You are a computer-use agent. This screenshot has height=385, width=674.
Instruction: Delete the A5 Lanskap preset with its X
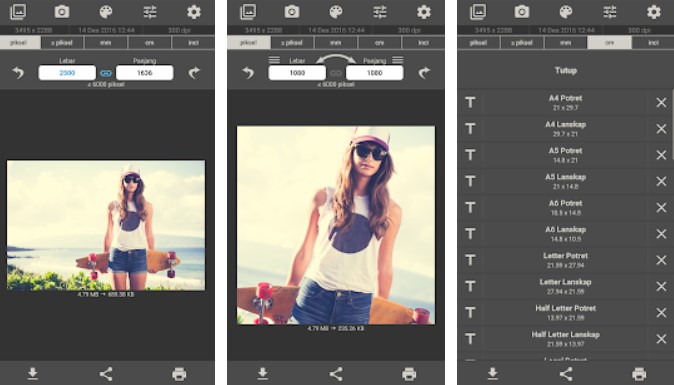click(x=661, y=181)
